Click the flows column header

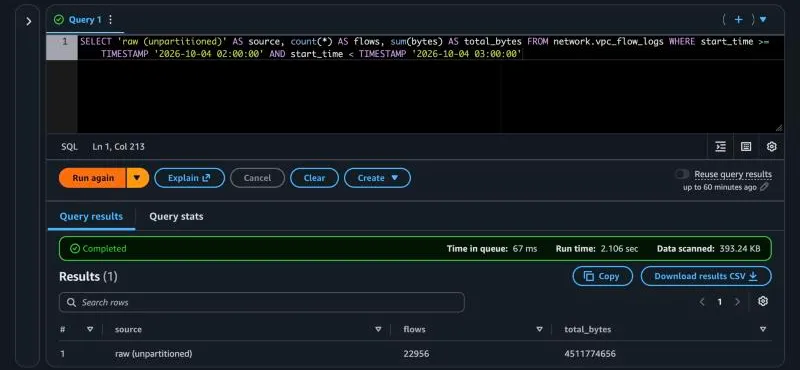pos(414,330)
